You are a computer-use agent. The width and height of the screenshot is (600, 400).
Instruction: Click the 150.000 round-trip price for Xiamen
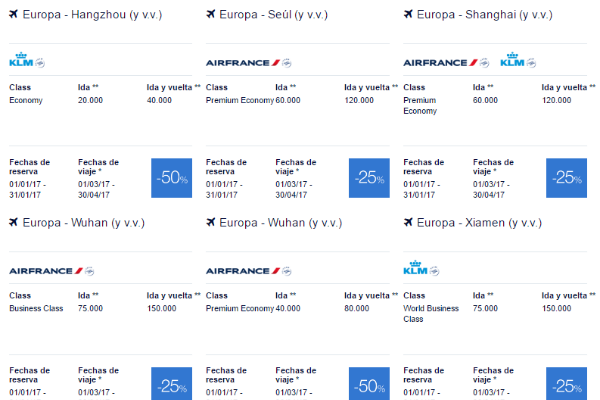pyautogui.click(x=556, y=309)
